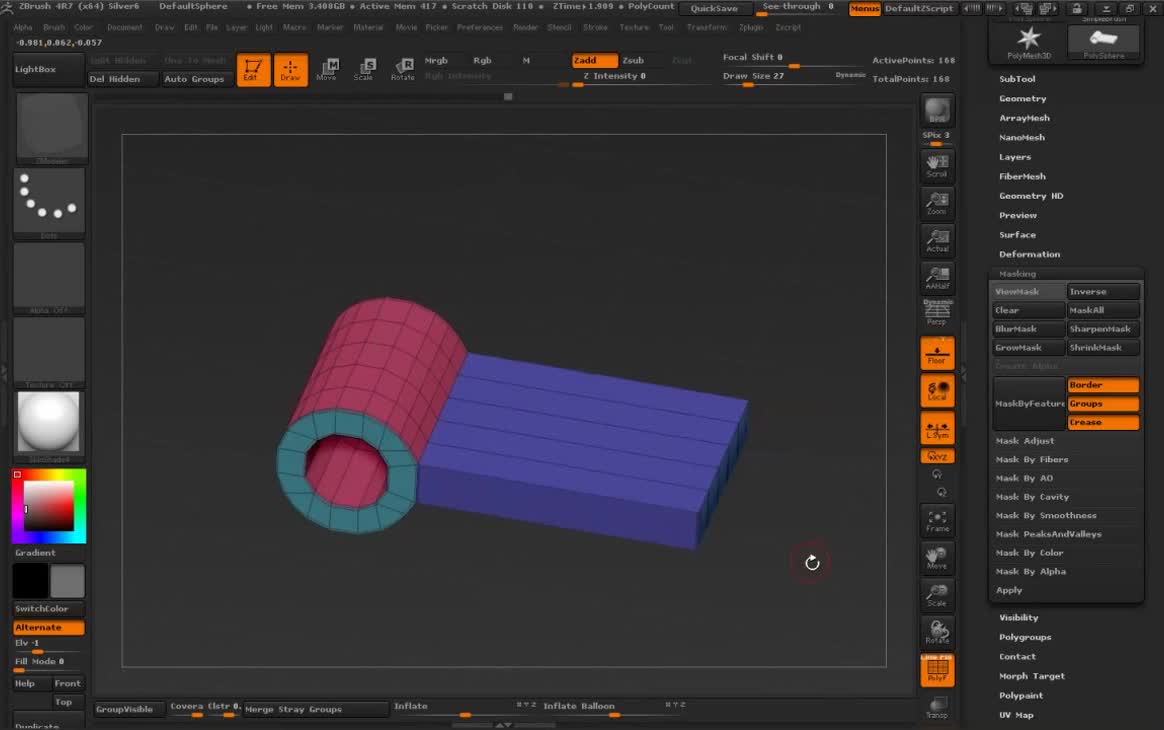Expand the NanoMesh section

click(x=1021, y=137)
